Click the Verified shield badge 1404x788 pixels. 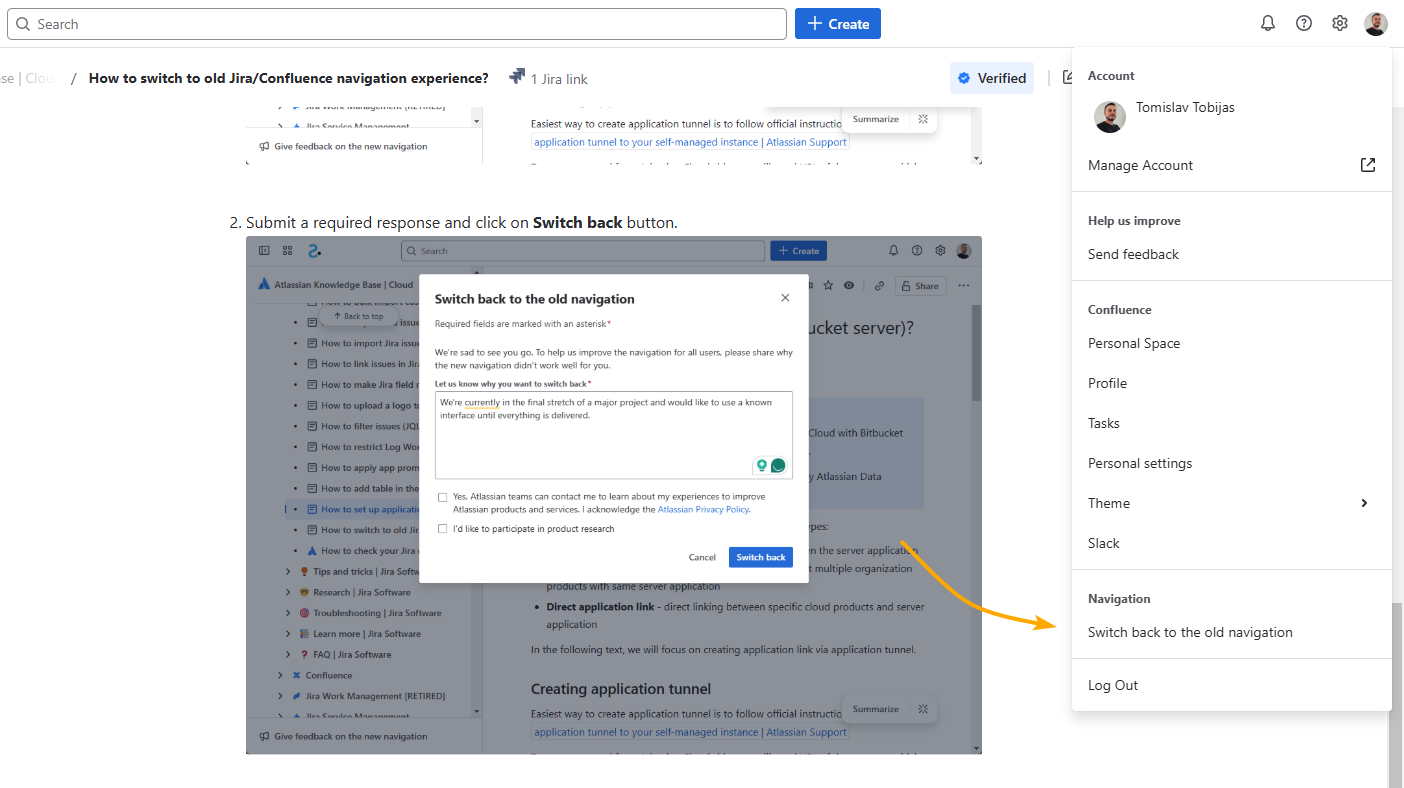pos(991,77)
